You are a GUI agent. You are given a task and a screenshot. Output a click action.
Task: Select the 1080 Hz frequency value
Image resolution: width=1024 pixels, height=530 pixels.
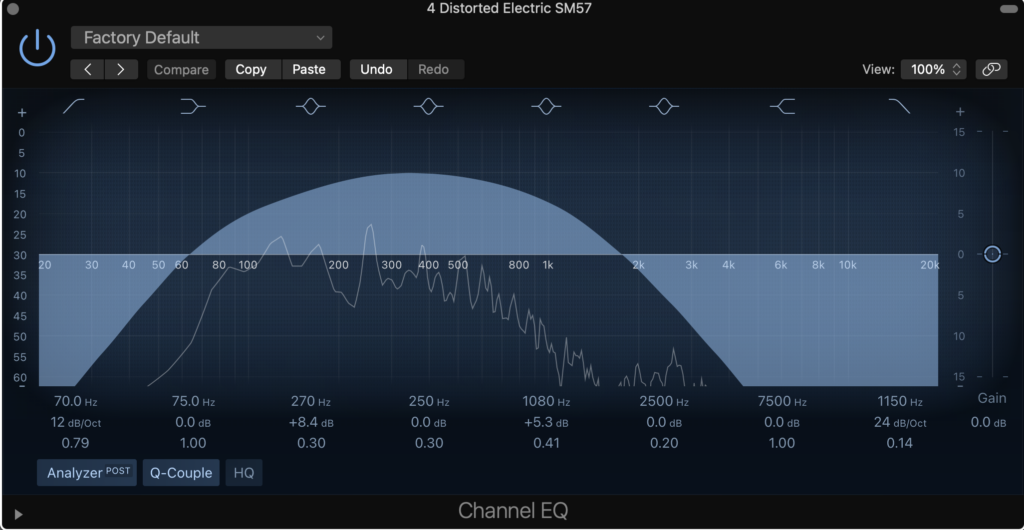[x=547, y=401]
